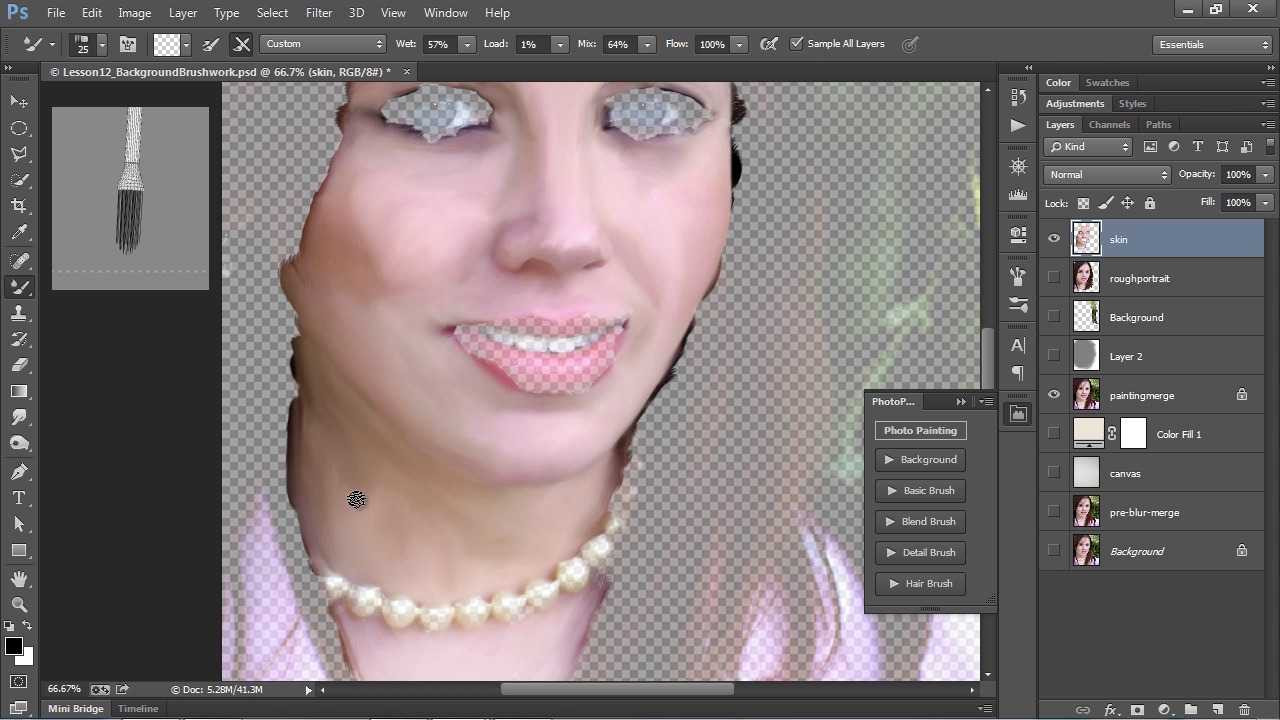The image size is (1280, 720).
Task: Open the Wet percentage dropdown arrow
Action: point(466,44)
